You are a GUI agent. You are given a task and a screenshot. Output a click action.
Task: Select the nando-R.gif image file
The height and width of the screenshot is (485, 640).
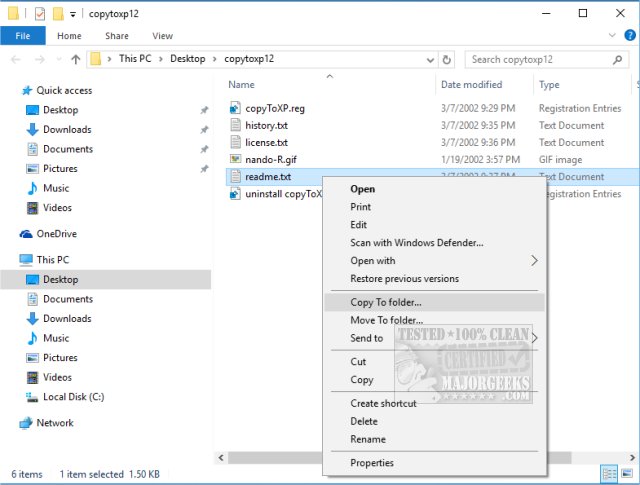click(x=271, y=160)
